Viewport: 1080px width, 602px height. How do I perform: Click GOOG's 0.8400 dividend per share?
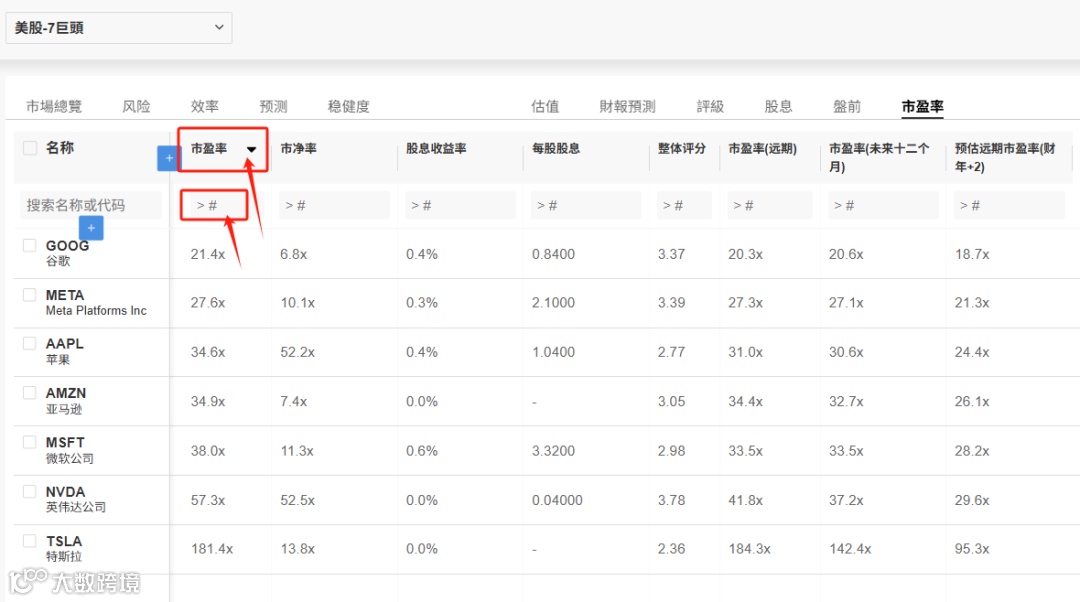553,254
